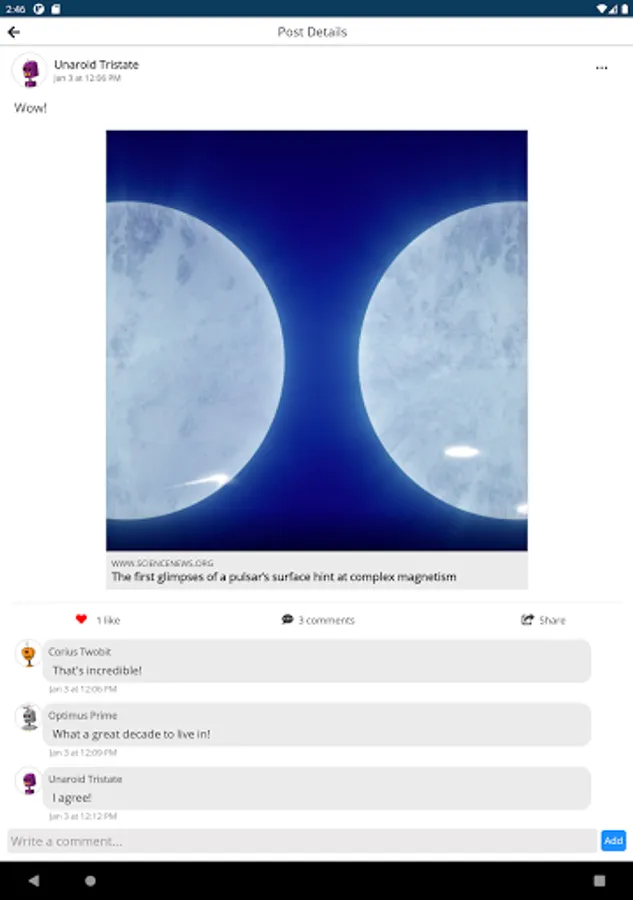Tap the Android back navigation triangle
633x900 pixels.
[34, 880]
